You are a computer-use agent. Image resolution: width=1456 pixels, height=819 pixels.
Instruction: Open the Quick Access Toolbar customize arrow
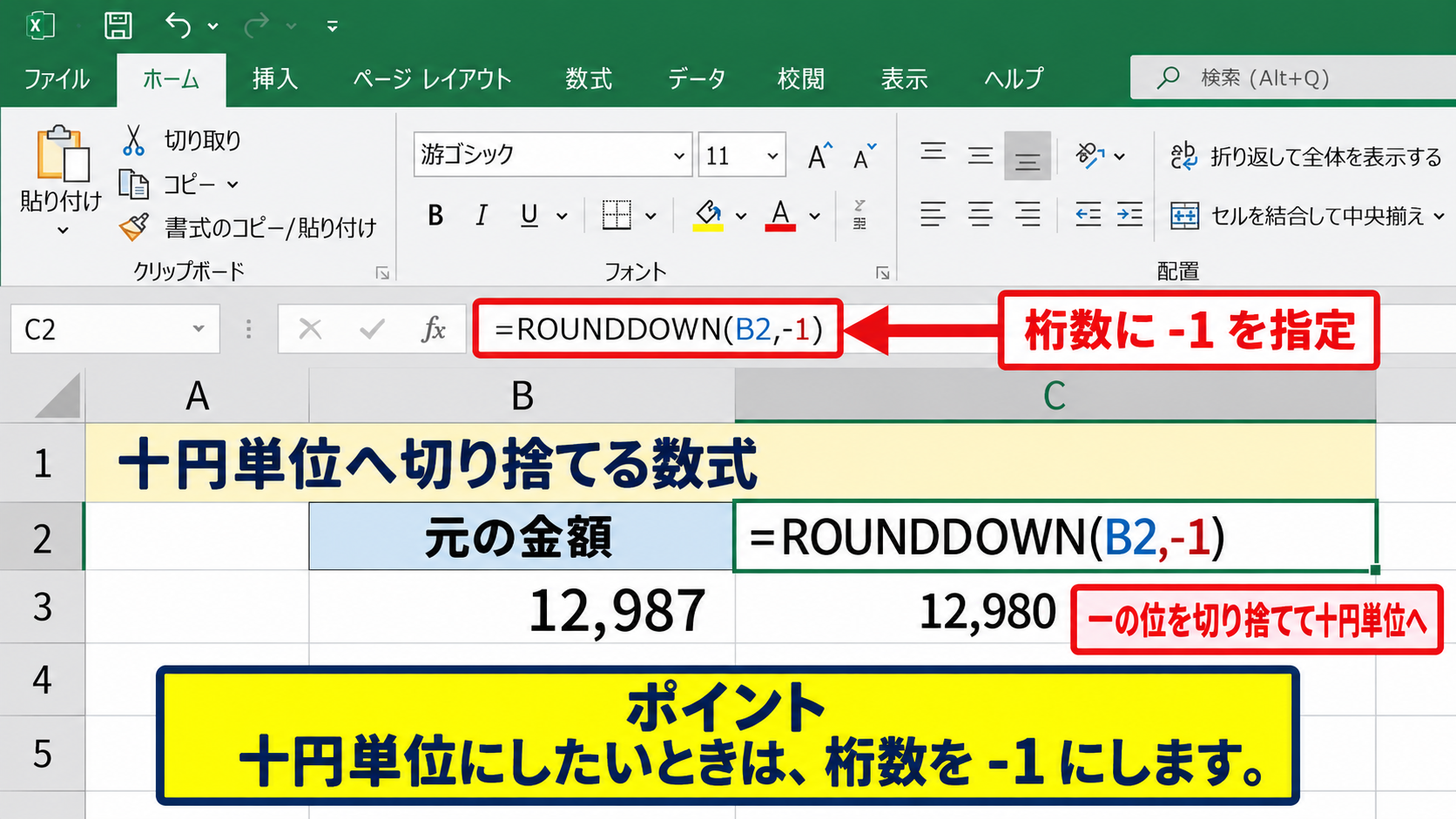tap(332, 27)
